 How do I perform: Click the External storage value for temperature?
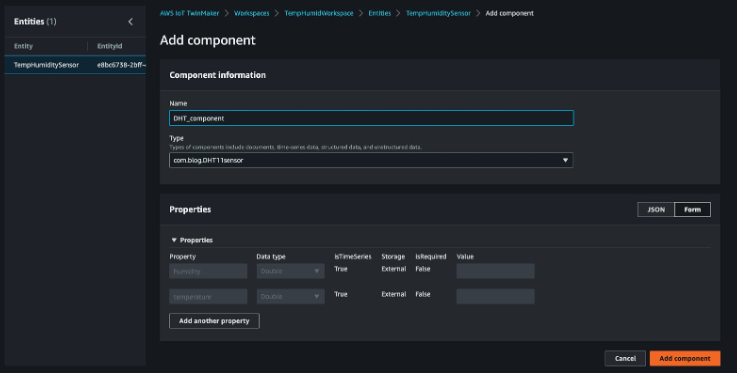tap(393, 294)
